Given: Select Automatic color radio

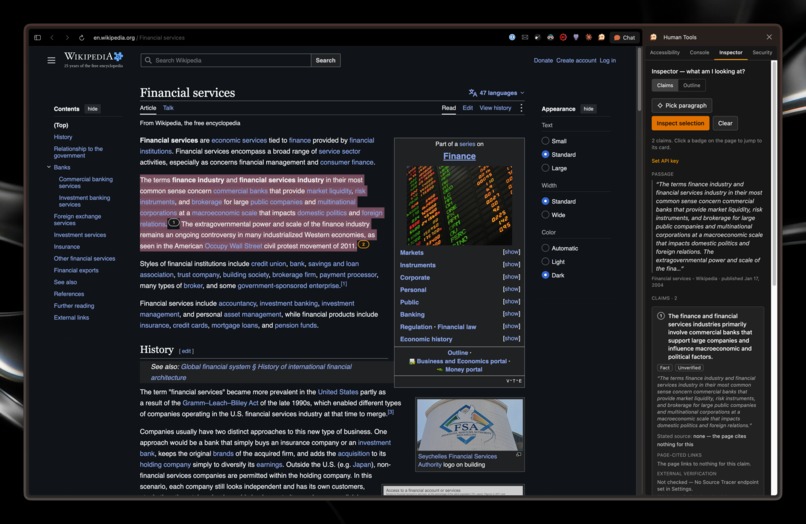Looking at the screenshot, I should pos(545,248).
